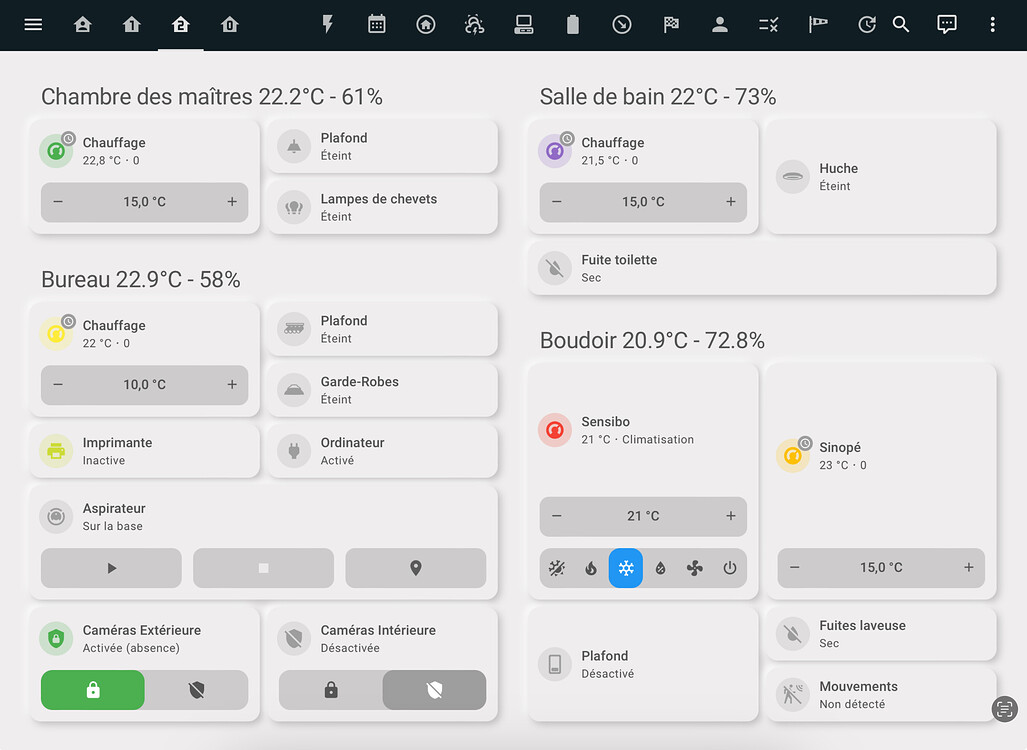1027x750 pixels.
Task: Open the Sinopé thermostat icon
Action: pos(793,456)
